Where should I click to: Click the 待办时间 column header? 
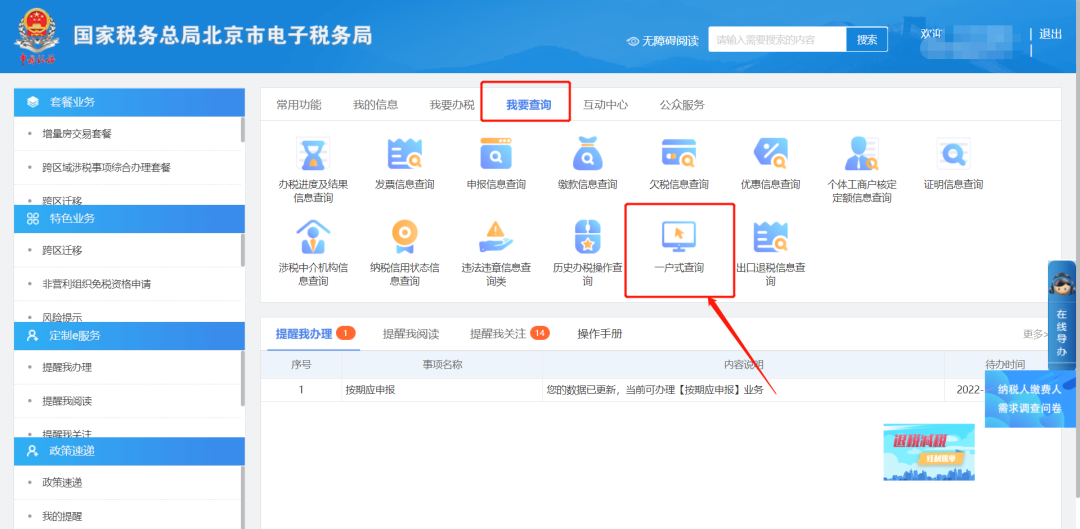click(x=1004, y=364)
